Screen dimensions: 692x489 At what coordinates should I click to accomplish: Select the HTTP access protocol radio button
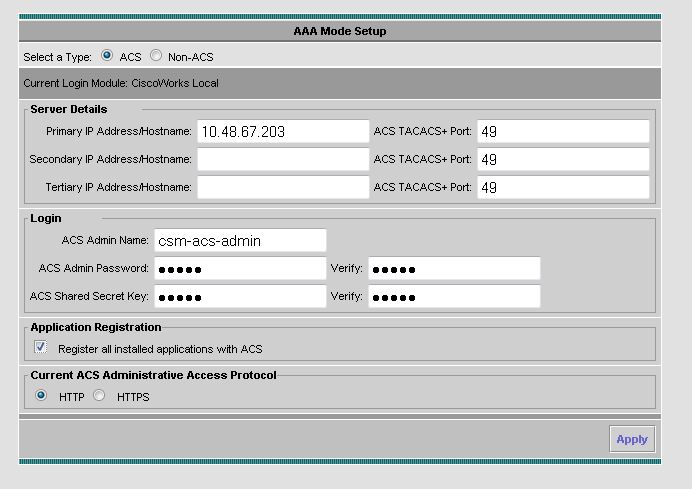point(41,395)
